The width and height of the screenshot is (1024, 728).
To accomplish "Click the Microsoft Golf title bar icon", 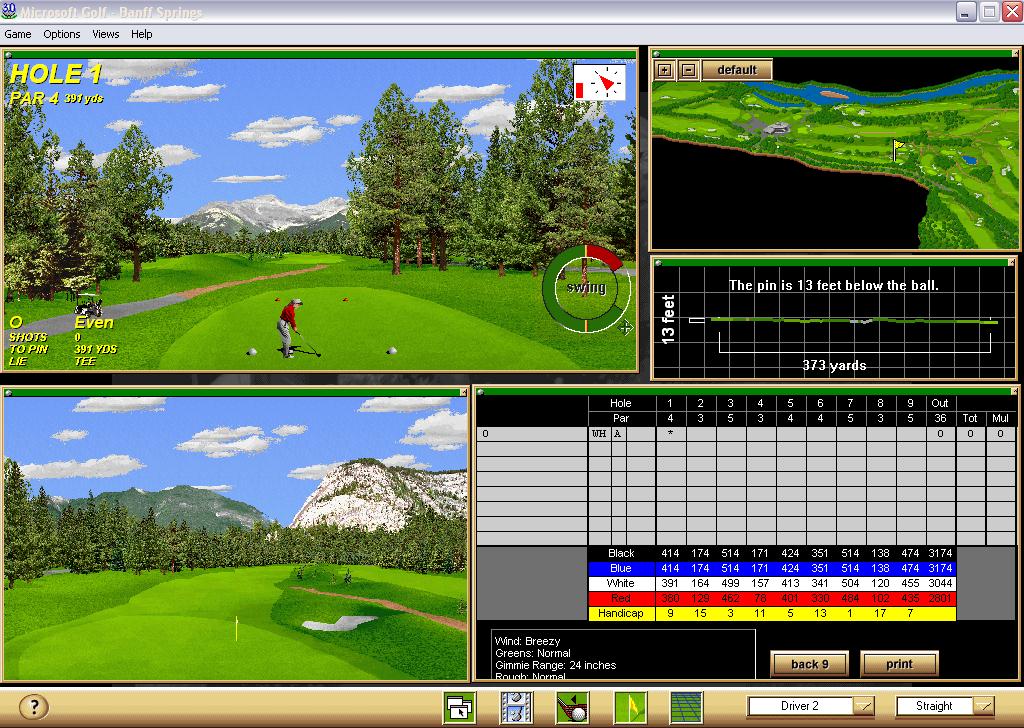I will (x=9, y=11).
